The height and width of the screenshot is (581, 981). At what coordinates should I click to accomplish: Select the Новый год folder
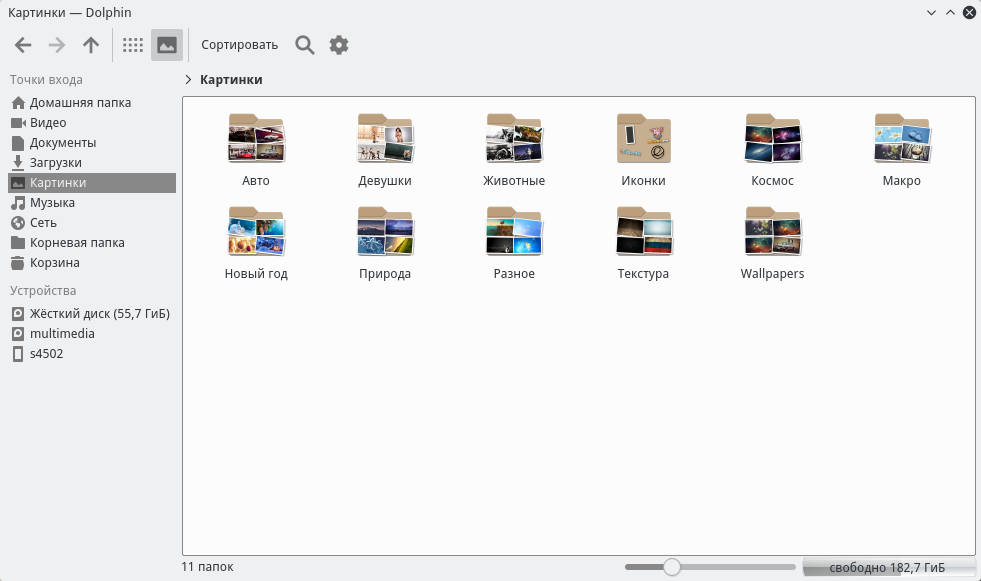click(x=256, y=243)
